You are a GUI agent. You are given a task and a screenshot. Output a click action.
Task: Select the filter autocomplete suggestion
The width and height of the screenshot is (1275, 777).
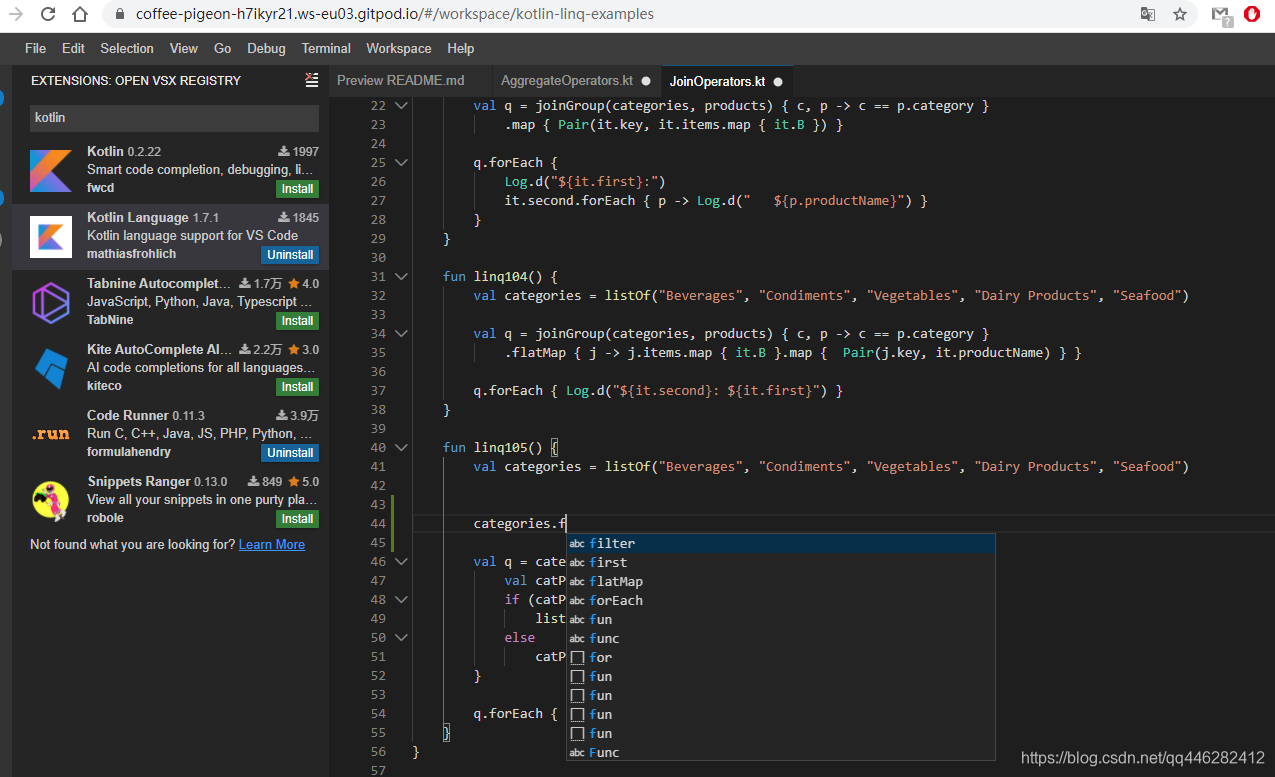781,543
